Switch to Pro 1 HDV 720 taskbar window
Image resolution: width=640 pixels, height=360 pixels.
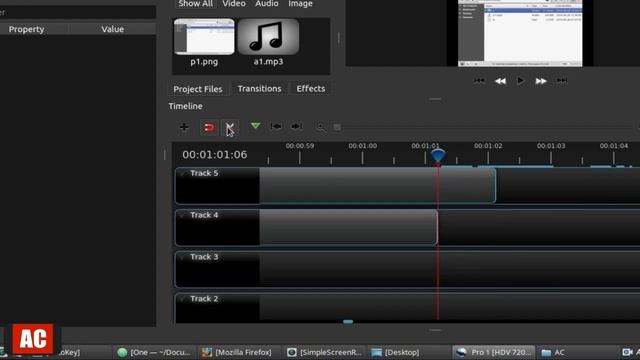pos(495,352)
